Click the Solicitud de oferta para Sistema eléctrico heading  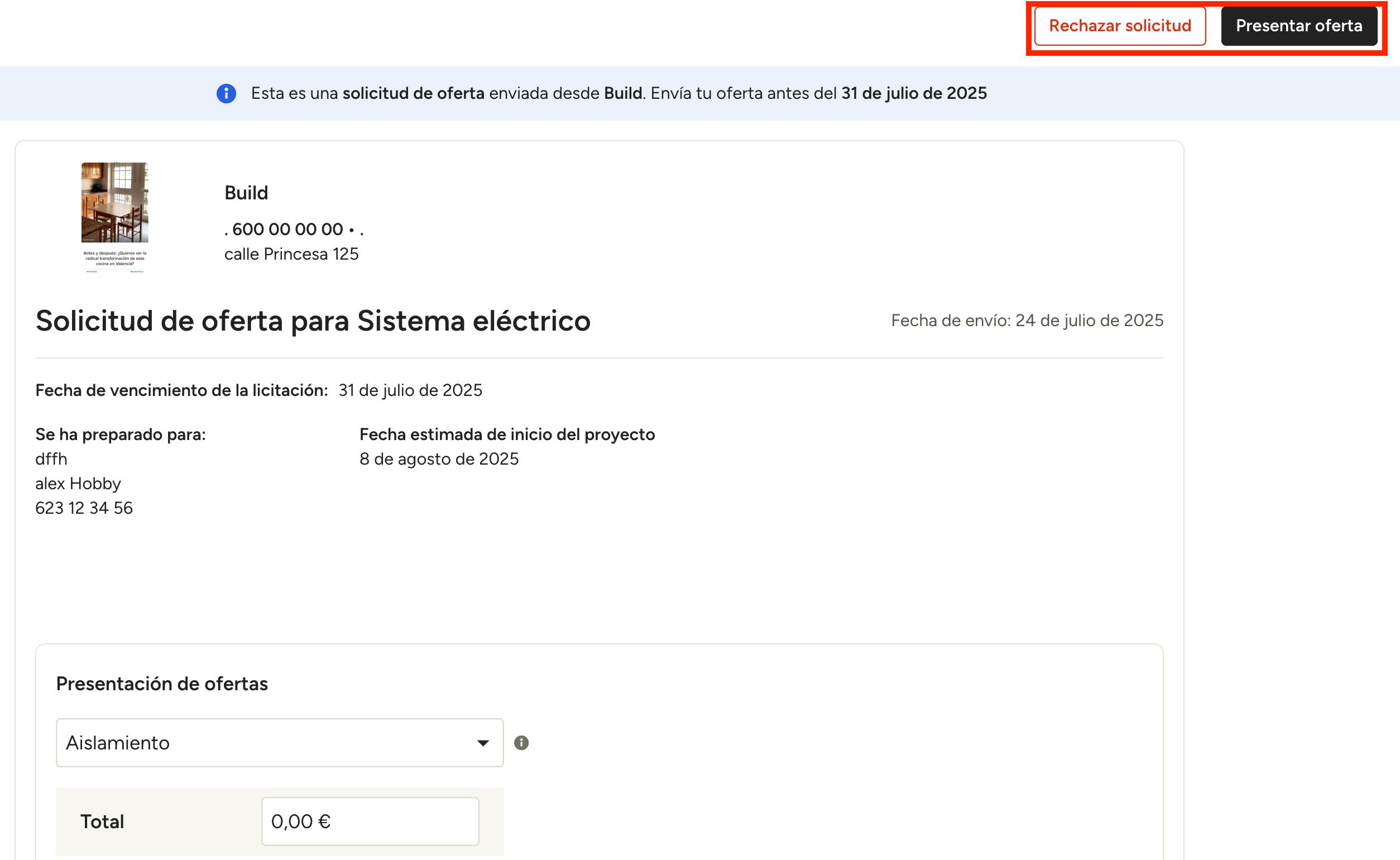[313, 321]
